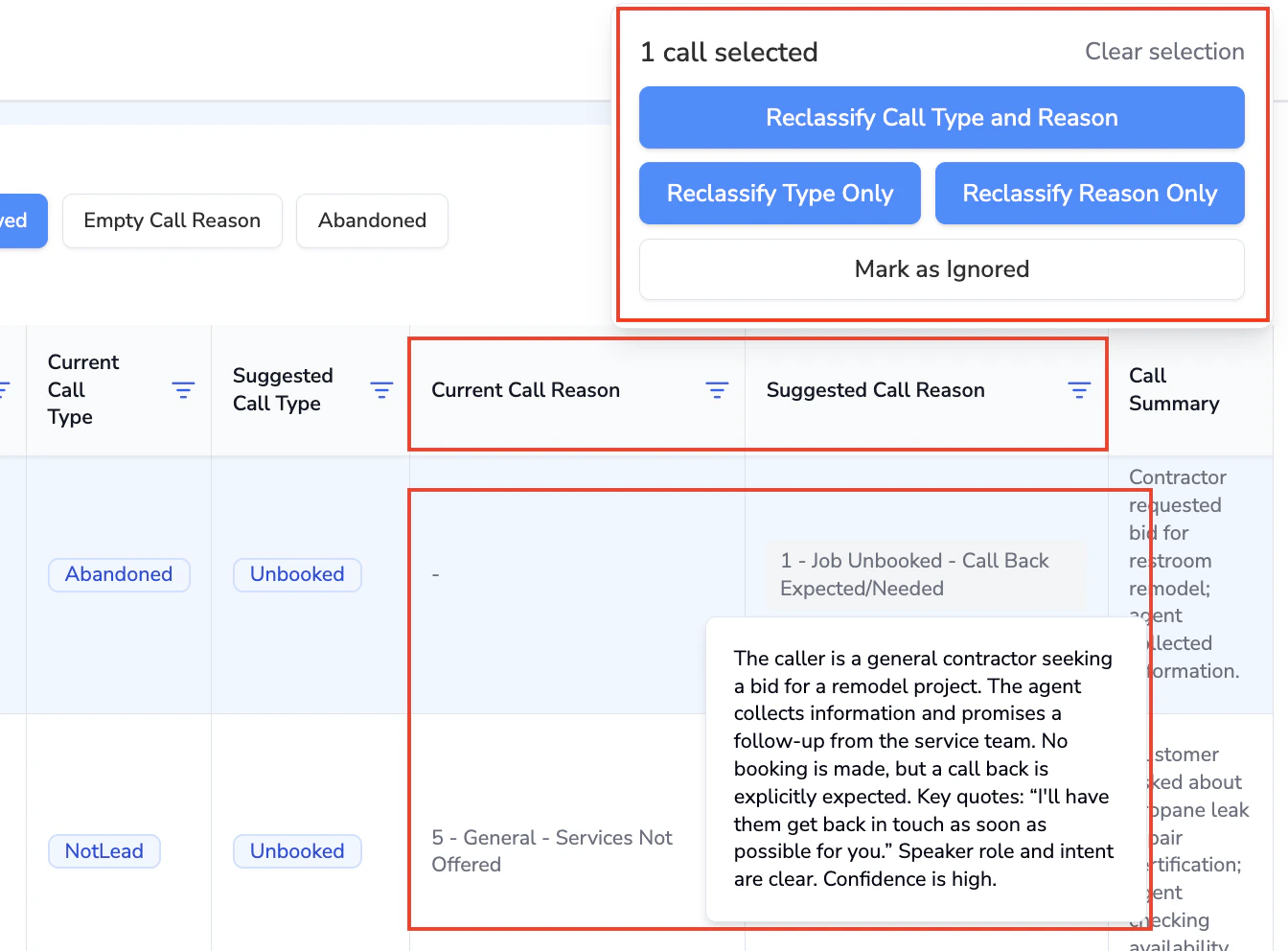Choose Reclassify Reason Only
1288x951 pixels.
tap(1090, 194)
